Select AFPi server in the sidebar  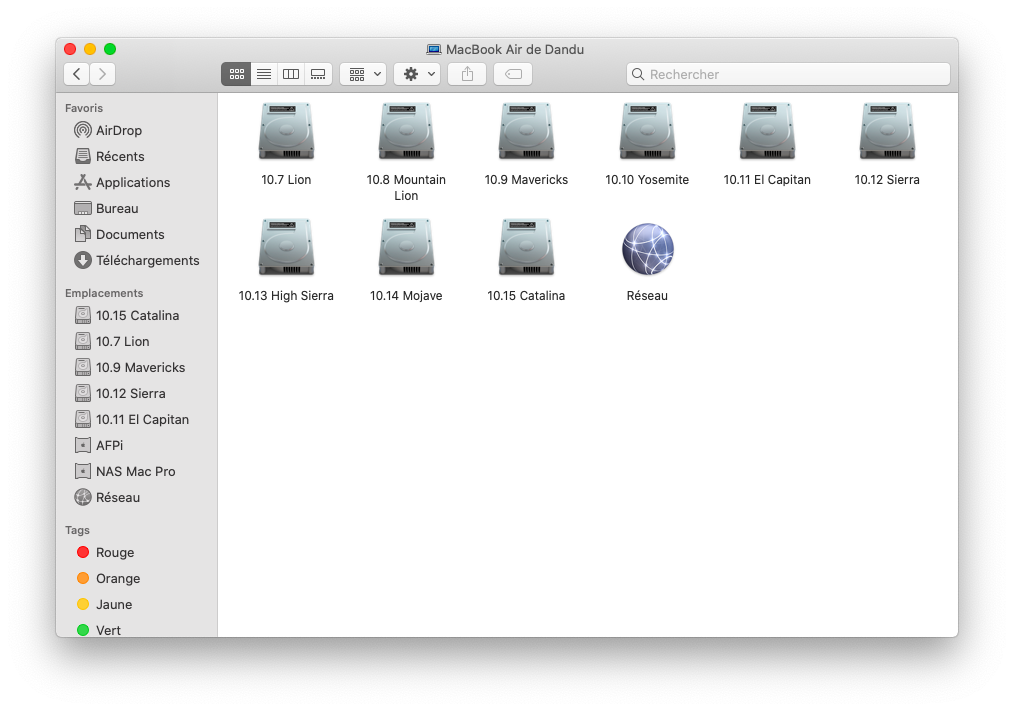click(98, 445)
